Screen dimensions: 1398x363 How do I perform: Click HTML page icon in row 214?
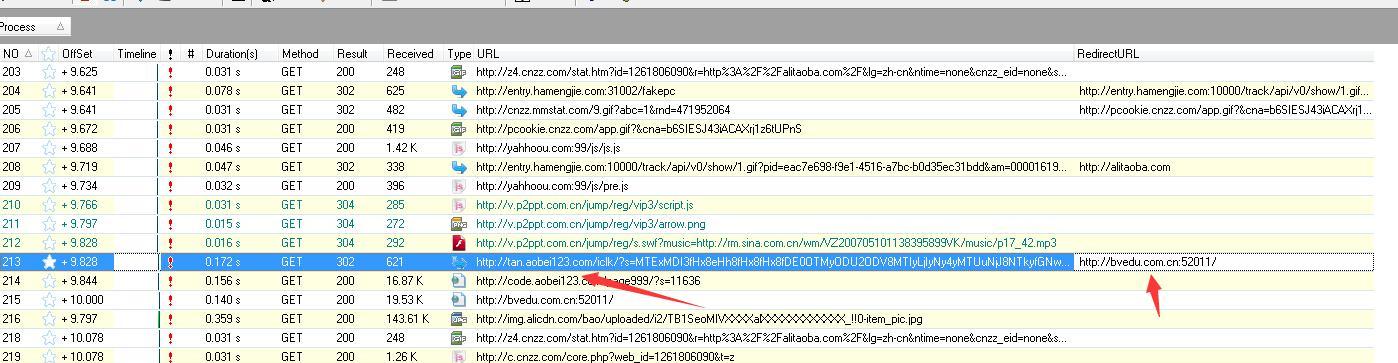pos(459,281)
